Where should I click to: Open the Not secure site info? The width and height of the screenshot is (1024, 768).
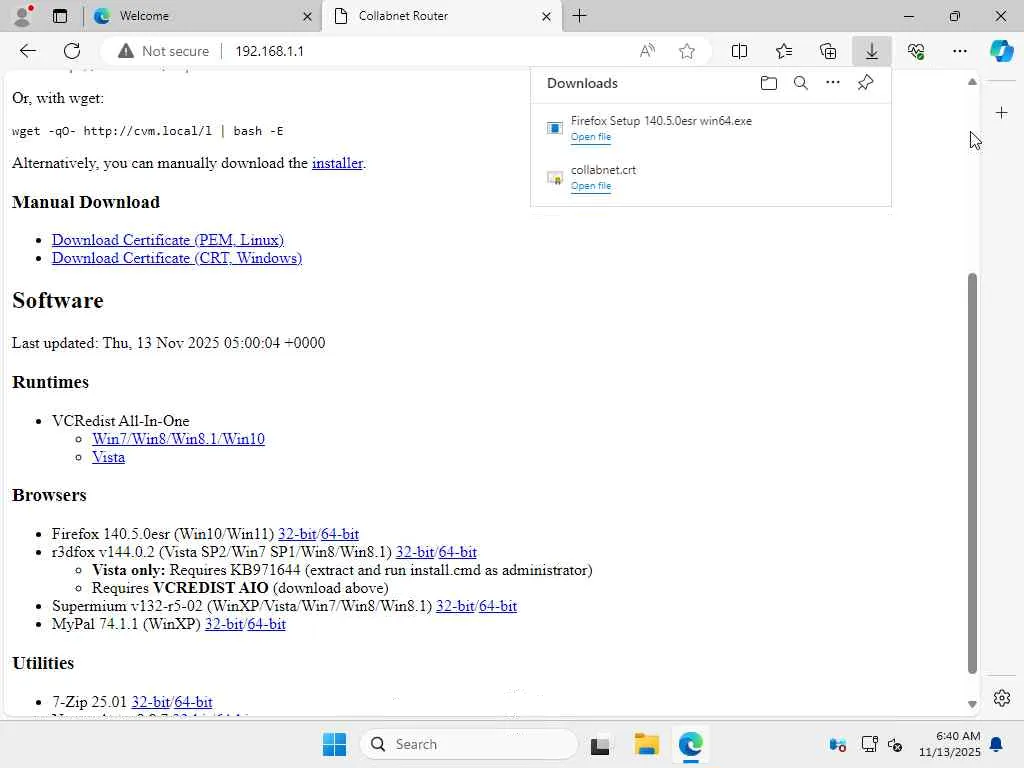click(163, 51)
